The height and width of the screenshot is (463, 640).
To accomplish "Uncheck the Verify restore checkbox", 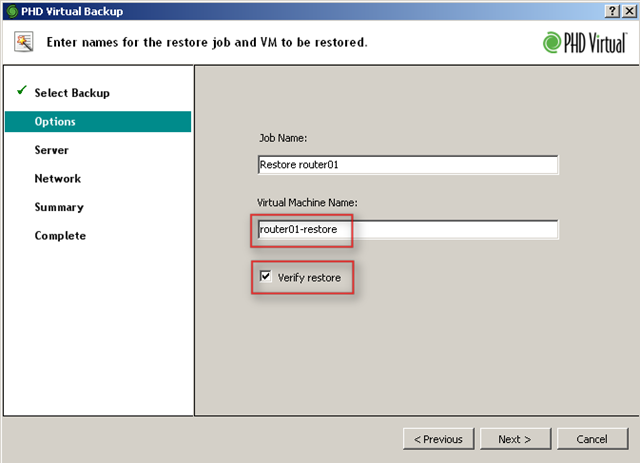I will click(x=266, y=277).
